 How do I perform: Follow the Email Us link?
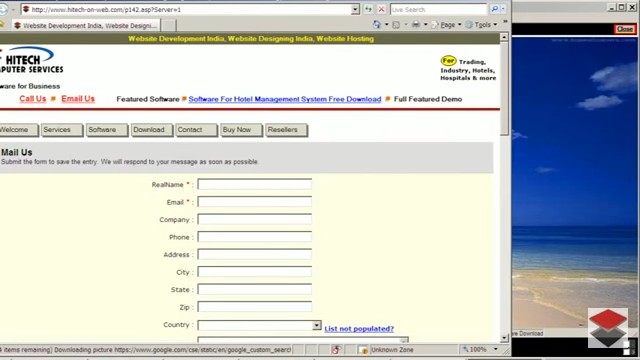[78, 99]
